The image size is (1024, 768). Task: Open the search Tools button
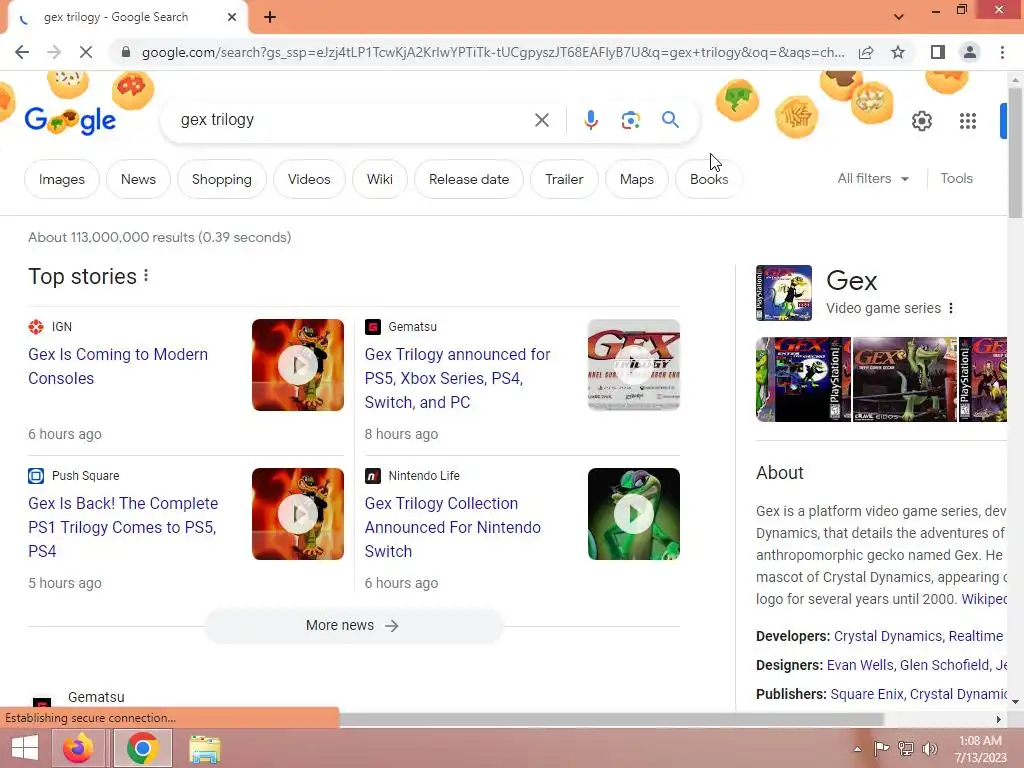click(956, 178)
